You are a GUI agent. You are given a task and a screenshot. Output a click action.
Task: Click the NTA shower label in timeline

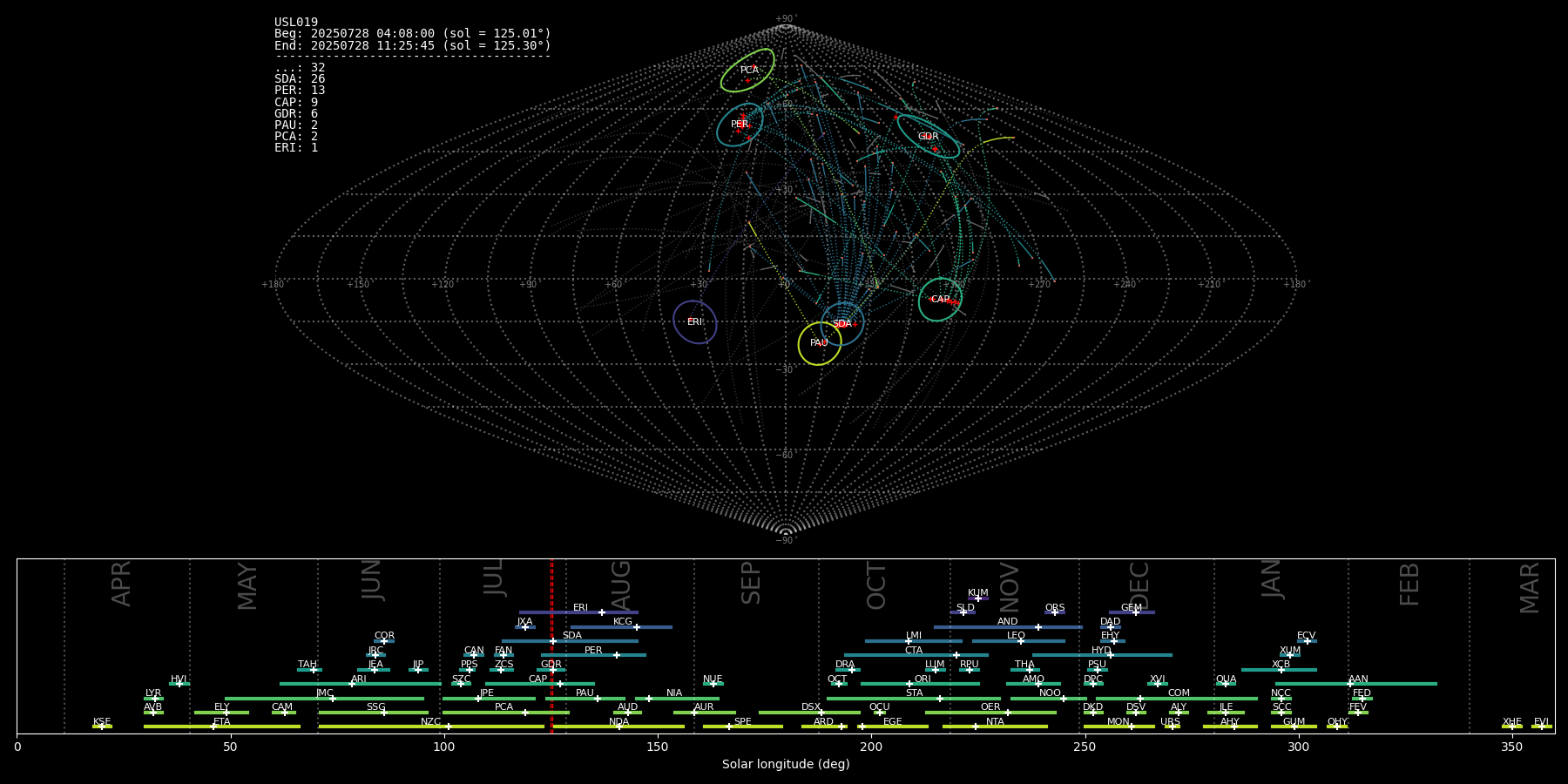click(x=995, y=722)
